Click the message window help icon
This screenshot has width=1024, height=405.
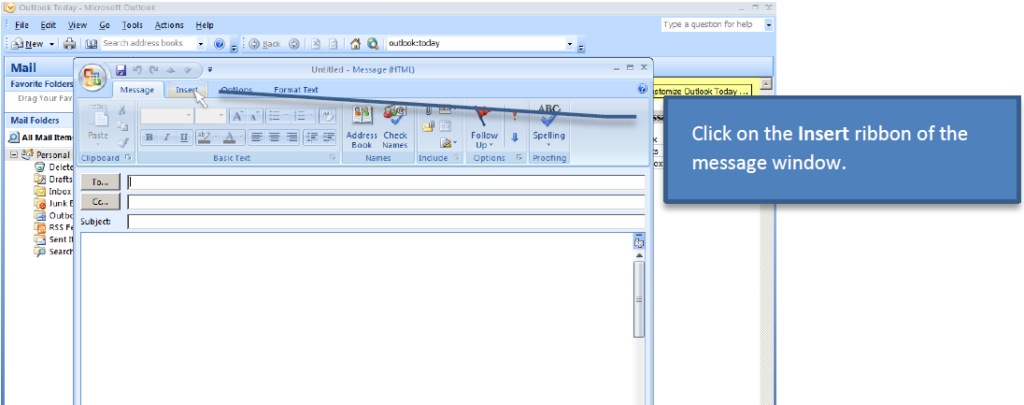click(643, 89)
